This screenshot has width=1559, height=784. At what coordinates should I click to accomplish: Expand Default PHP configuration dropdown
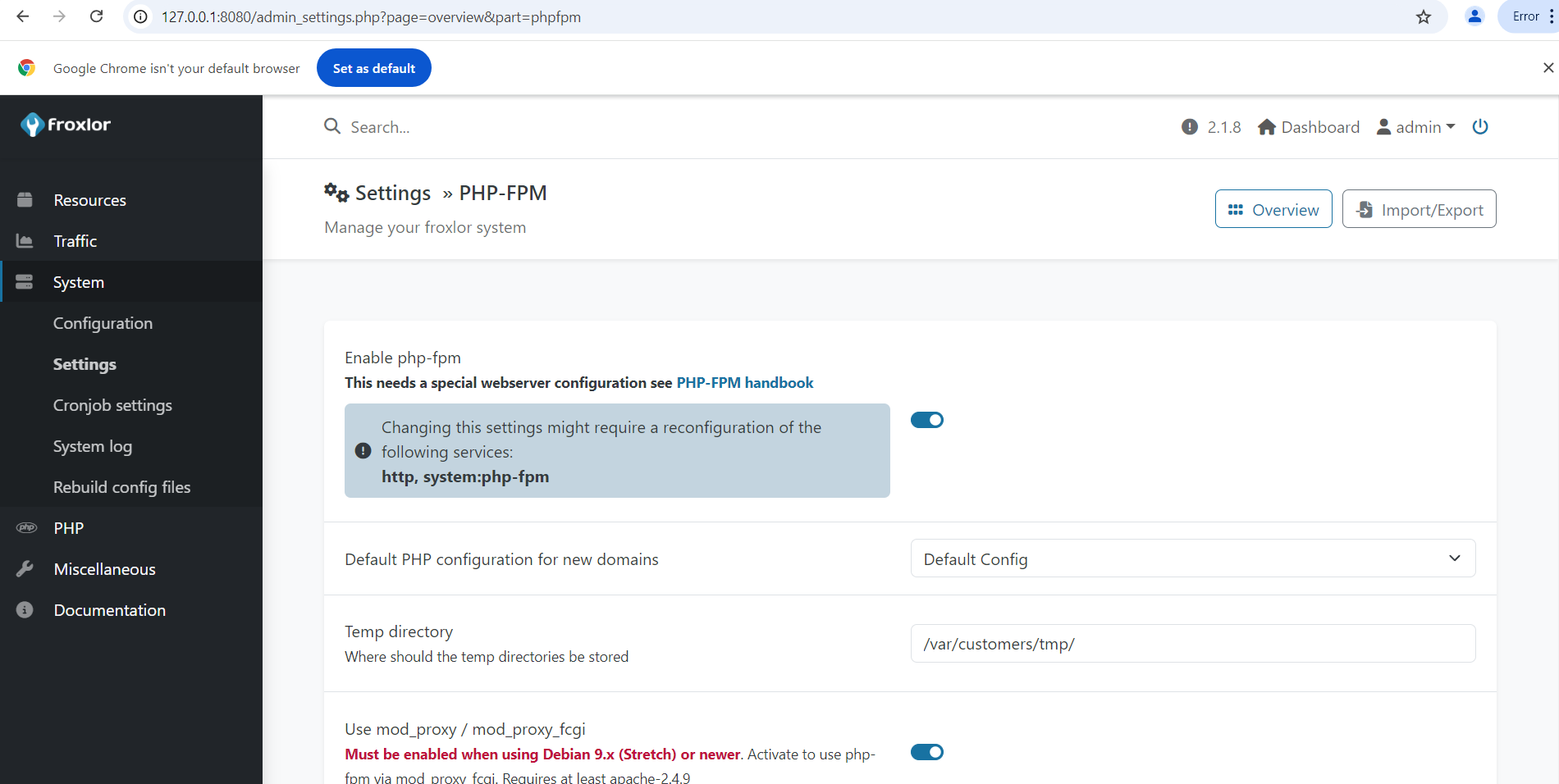1192,558
